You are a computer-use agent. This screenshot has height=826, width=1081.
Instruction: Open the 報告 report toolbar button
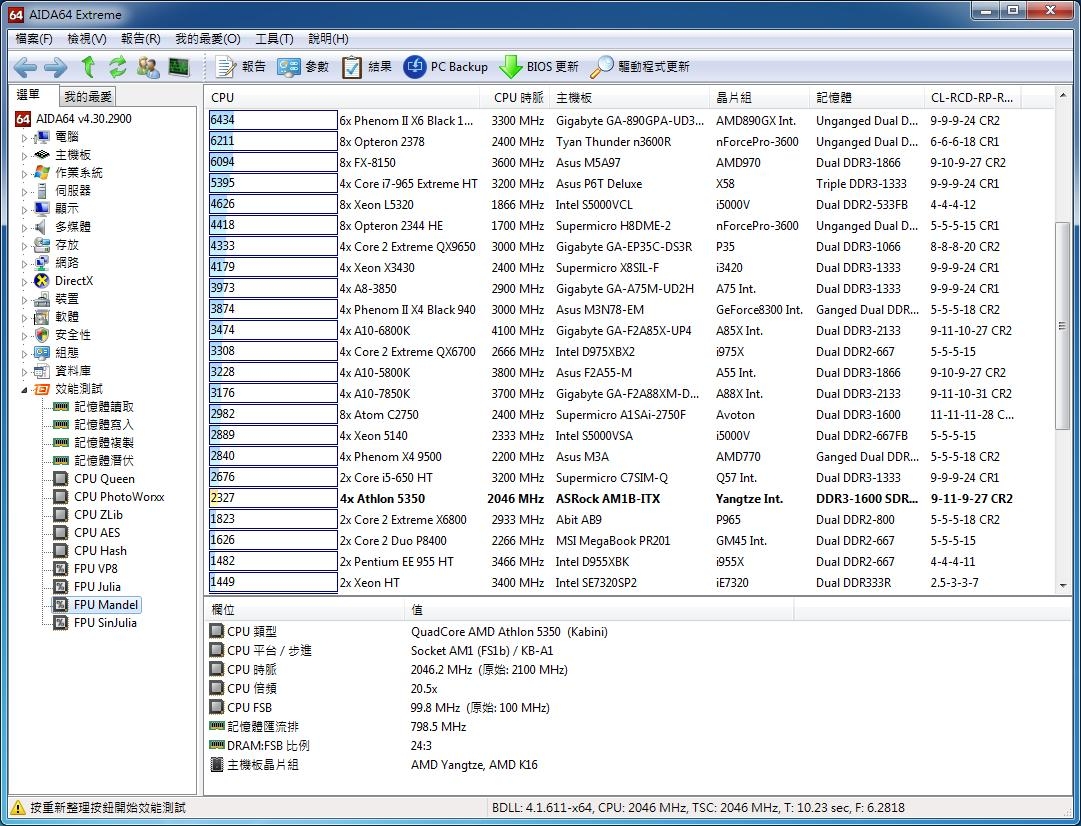241,67
